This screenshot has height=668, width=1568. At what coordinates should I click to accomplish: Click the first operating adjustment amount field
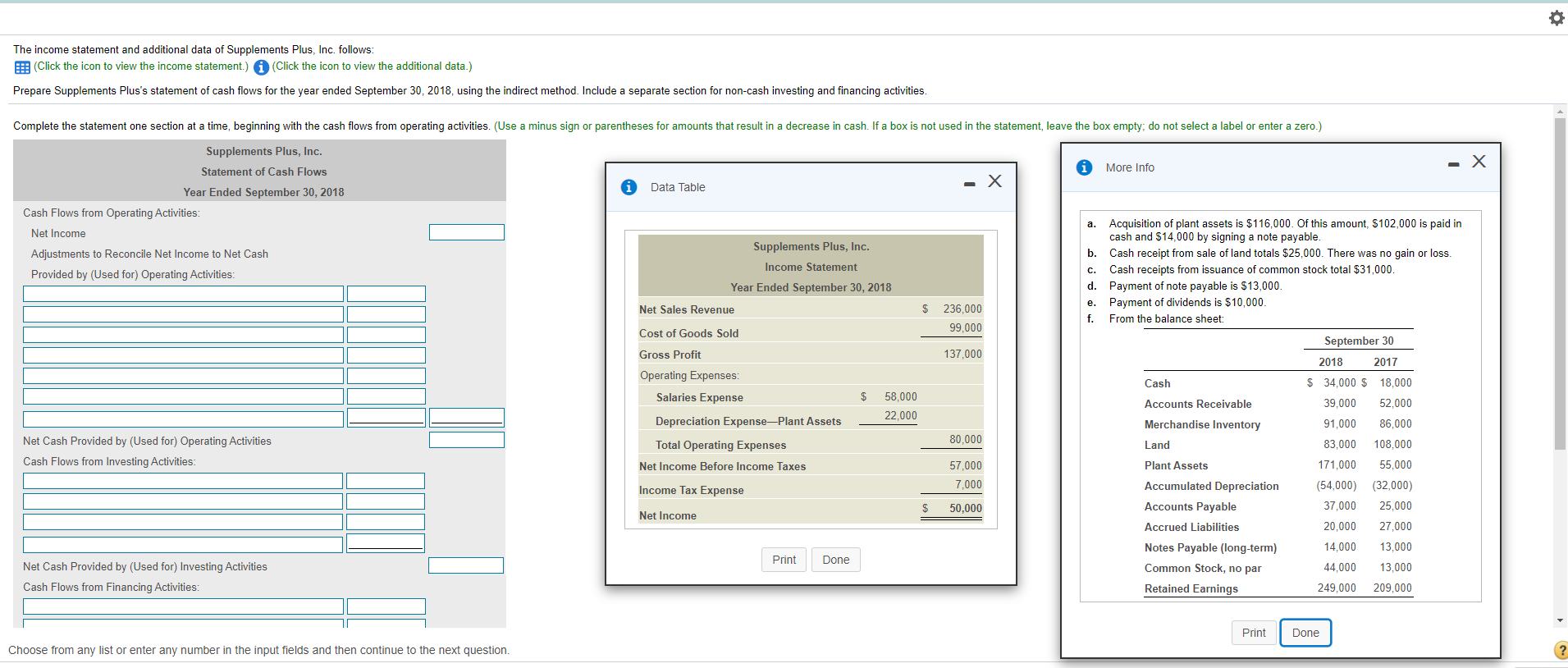(x=386, y=294)
